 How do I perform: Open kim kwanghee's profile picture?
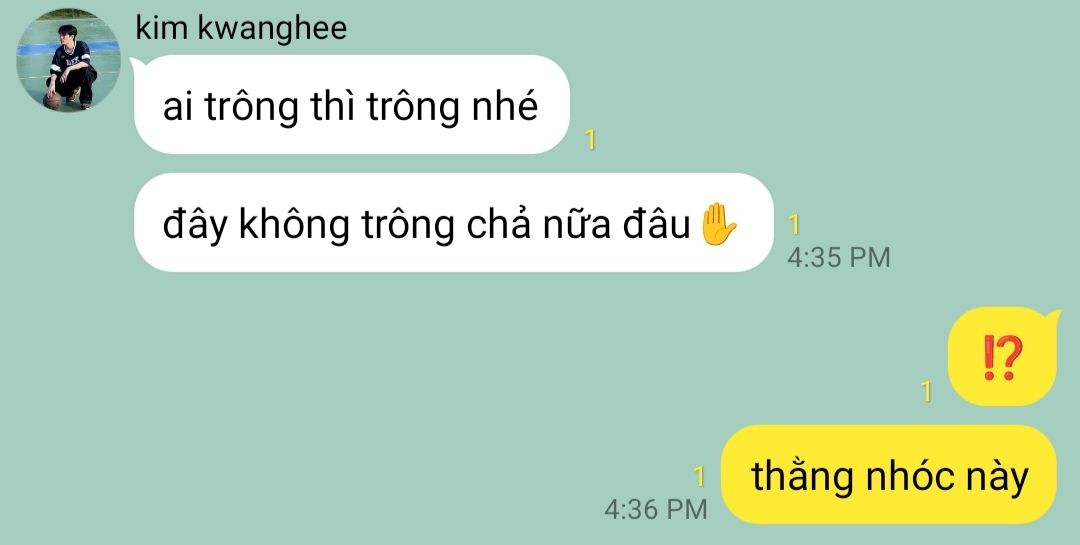pyautogui.click(x=68, y=61)
